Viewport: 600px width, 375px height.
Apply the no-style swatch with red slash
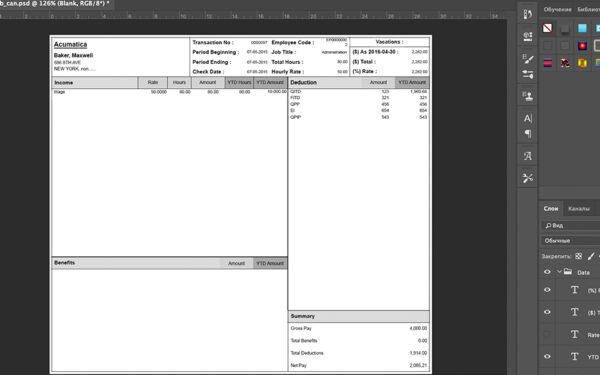coord(548,28)
